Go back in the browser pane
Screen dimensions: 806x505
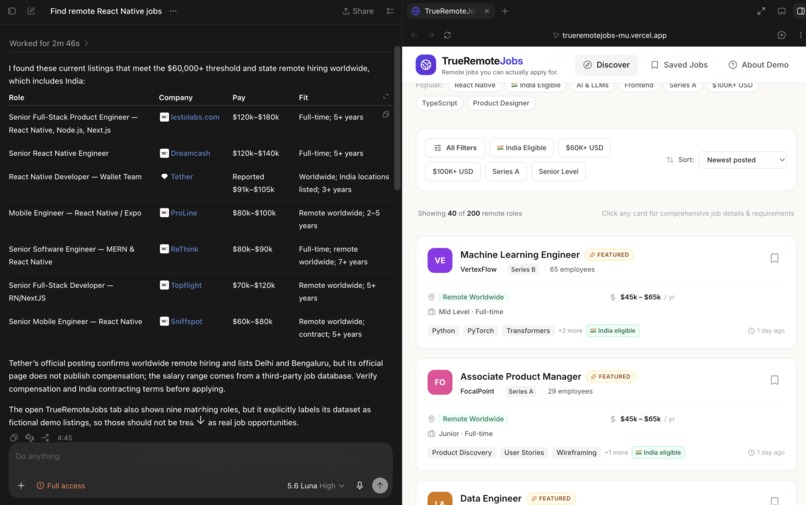[414, 35]
